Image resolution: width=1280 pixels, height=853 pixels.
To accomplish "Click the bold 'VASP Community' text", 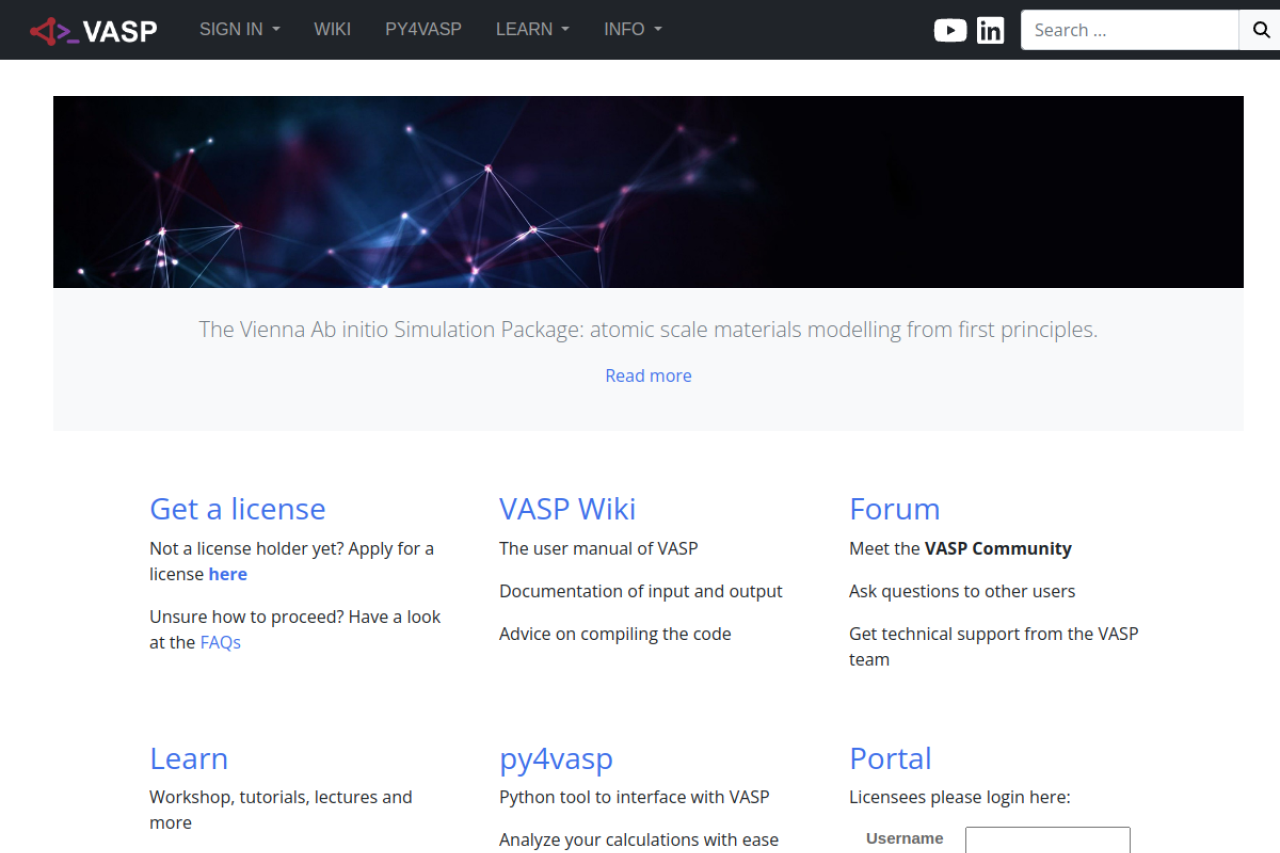I will tap(998, 548).
